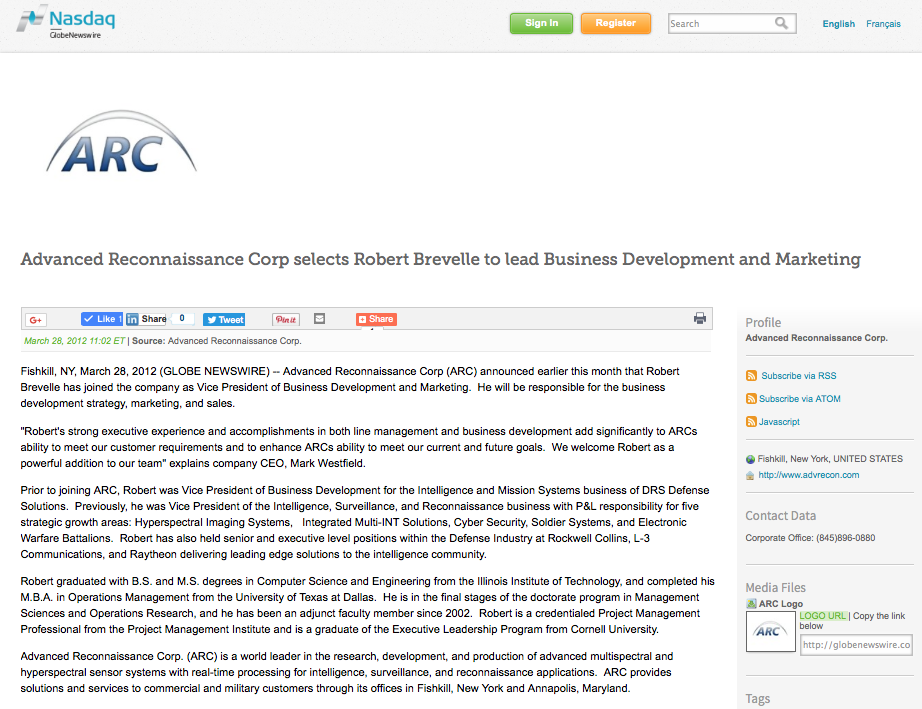Click the date 'March 28, 2012 11:02 ET'

tap(75, 341)
